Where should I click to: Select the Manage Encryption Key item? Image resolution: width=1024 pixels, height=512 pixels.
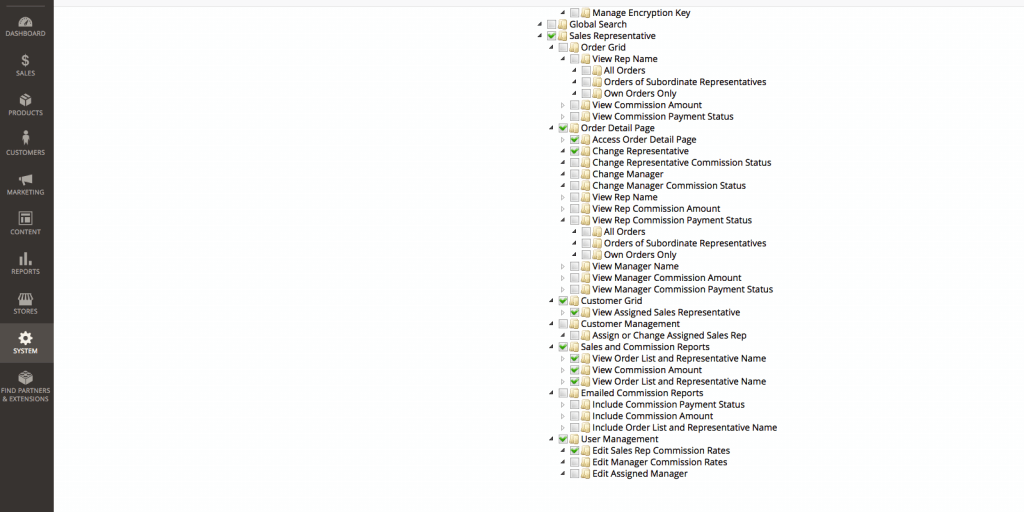tap(640, 13)
